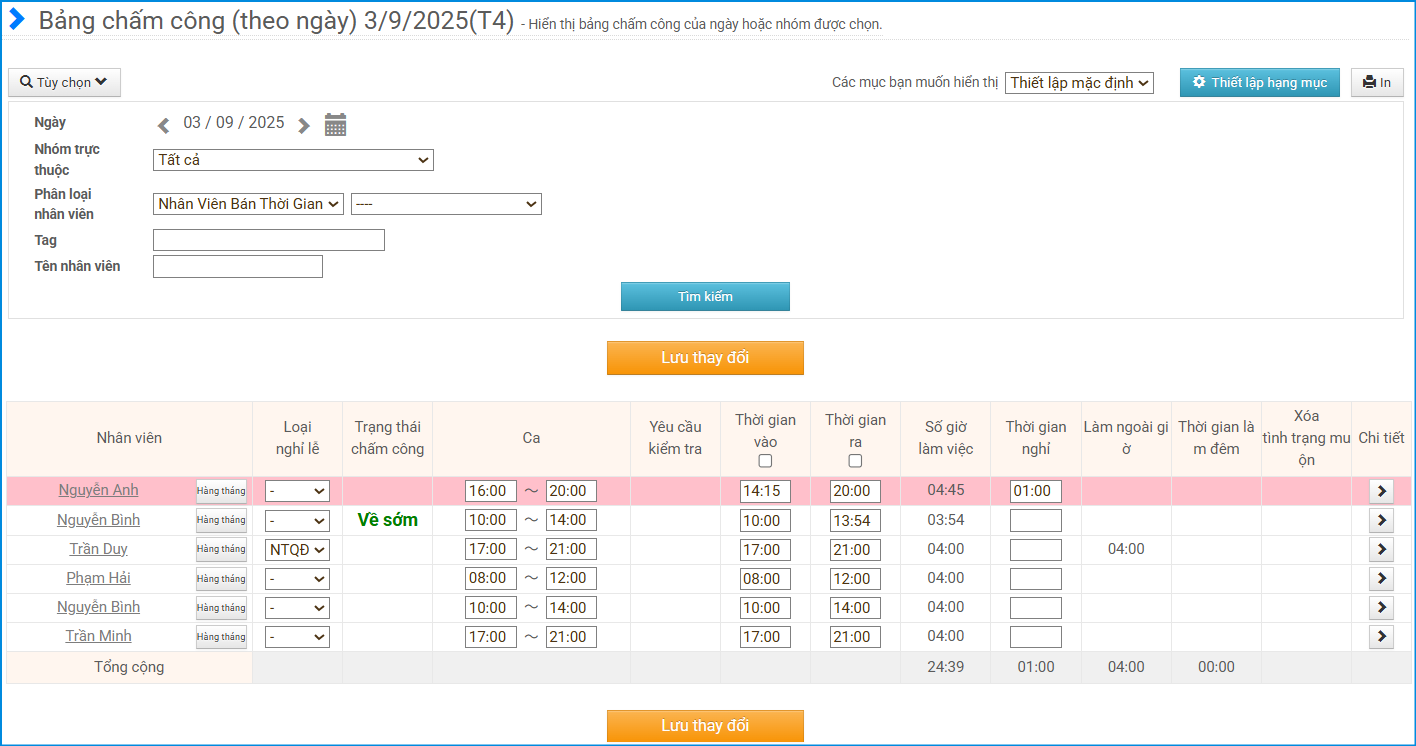Image resolution: width=1416 pixels, height=746 pixels.
Task: Change Trần Duy's NTQĐ holiday type
Action: click(x=297, y=549)
